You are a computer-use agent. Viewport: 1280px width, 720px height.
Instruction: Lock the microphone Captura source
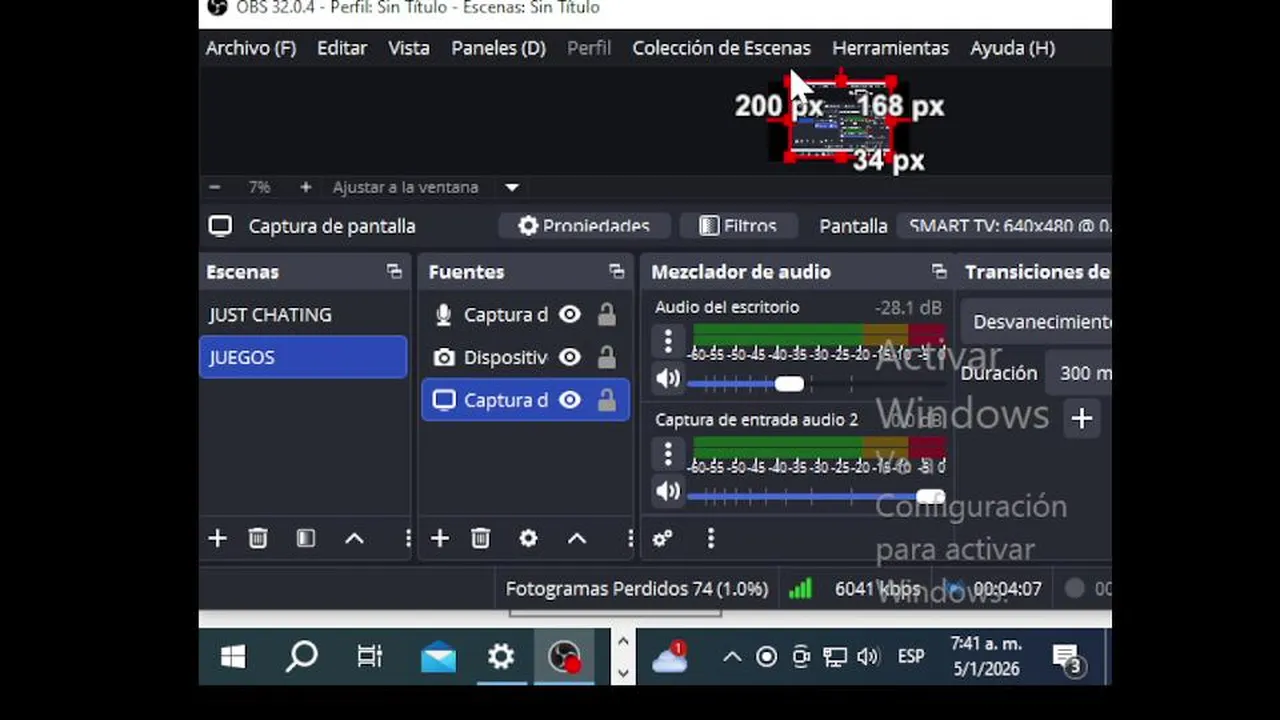(606, 315)
